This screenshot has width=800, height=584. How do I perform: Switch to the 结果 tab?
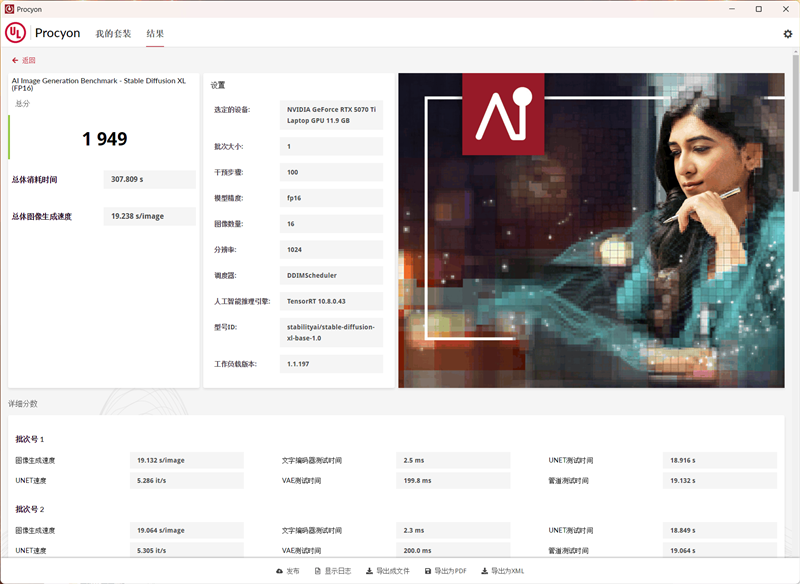(x=155, y=34)
